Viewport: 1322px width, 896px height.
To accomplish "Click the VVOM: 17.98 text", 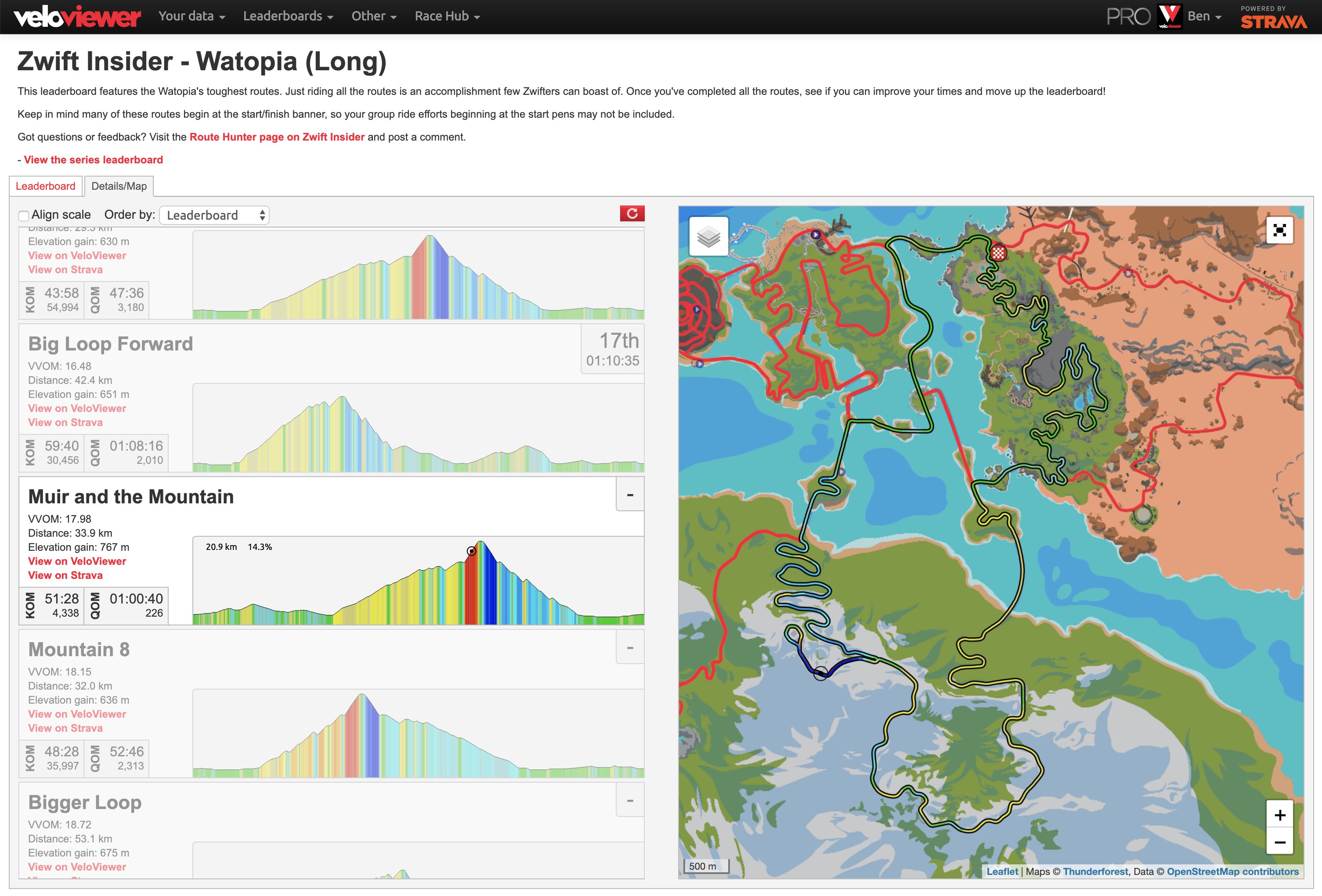I will [x=60, y=519].
